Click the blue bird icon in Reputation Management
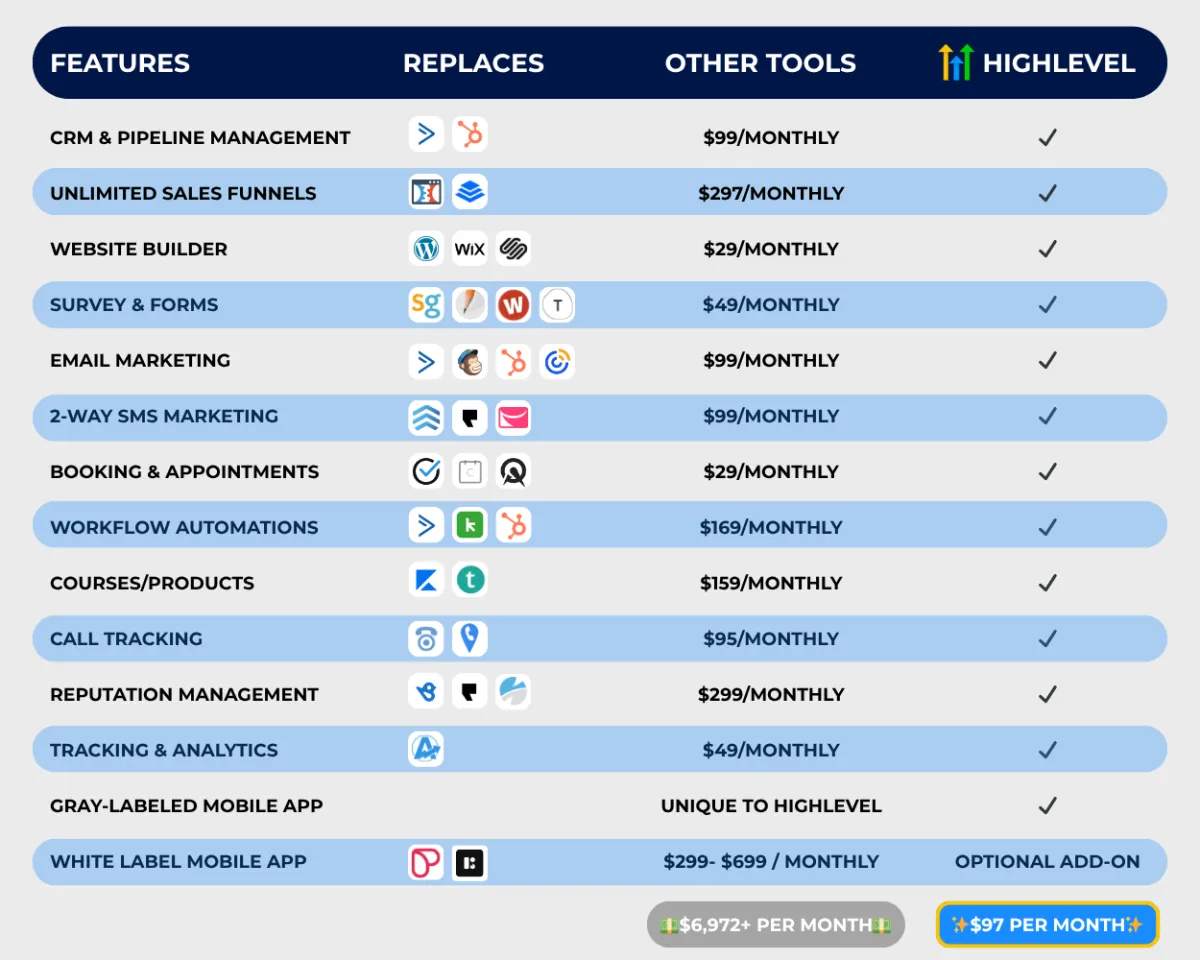 [x=427, y=692]
